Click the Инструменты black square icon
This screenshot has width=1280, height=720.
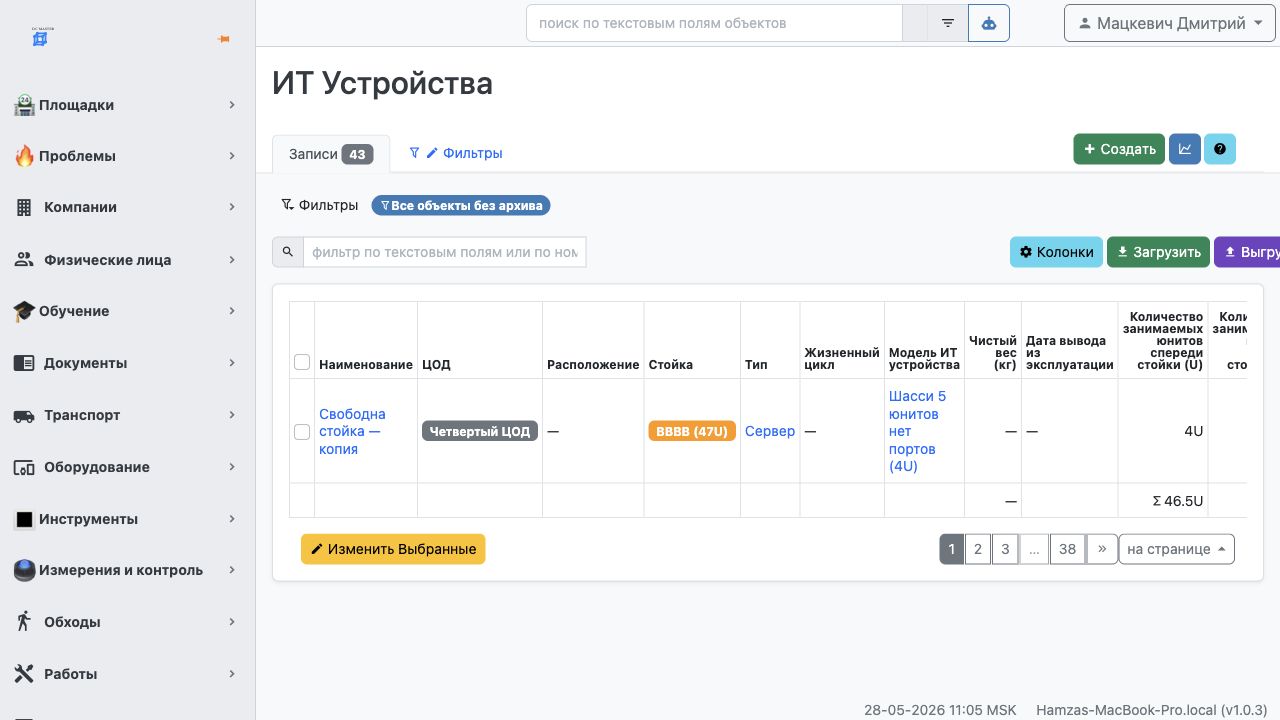[24, 519]
